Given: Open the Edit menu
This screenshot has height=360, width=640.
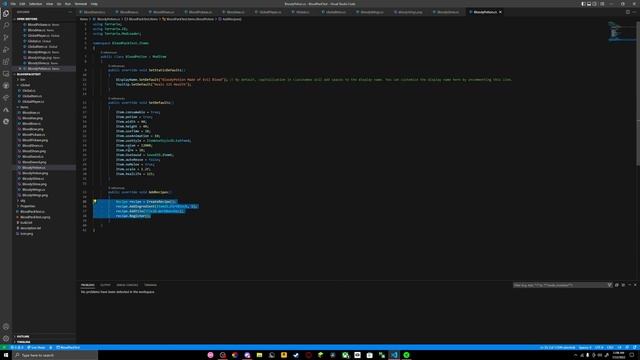Looking at the screenshot, I should pyautogui.click(x=22, y=4).
